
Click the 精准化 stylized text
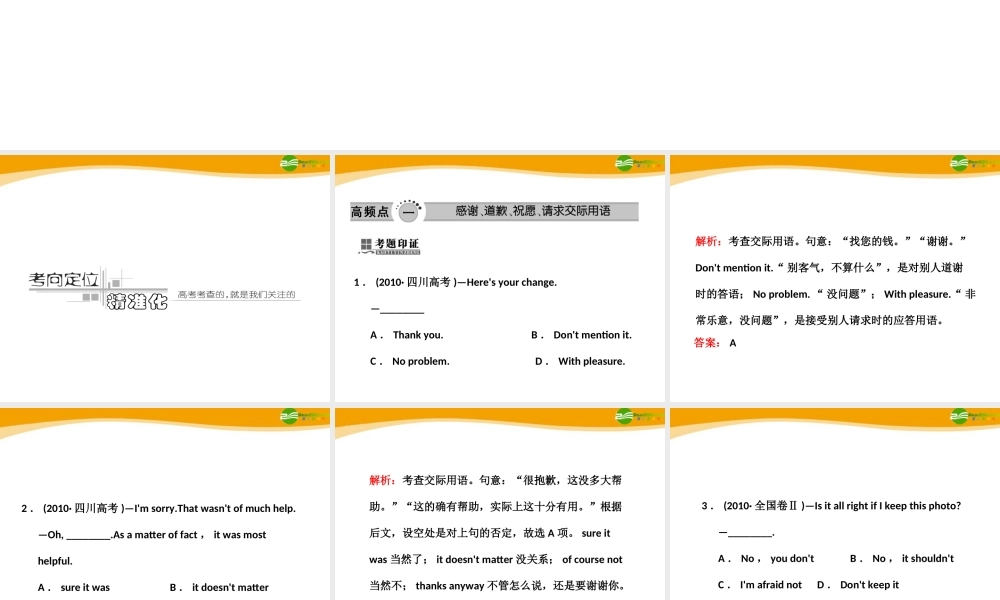137,301
